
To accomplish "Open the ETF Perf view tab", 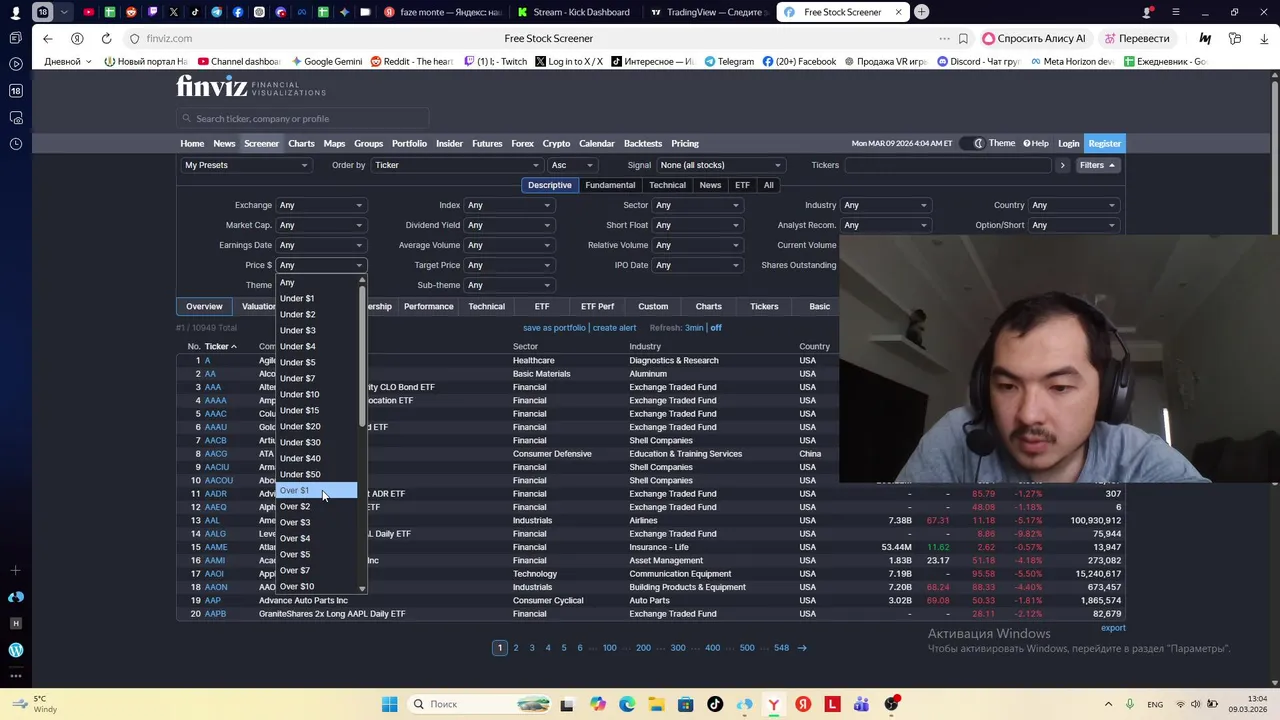I will [597, 306].
